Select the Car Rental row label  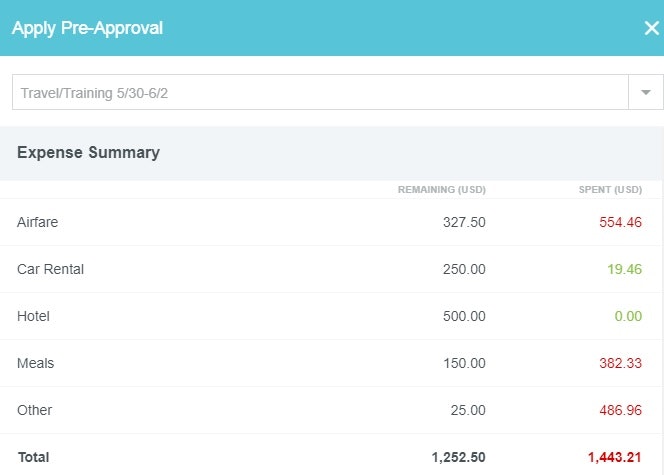pos(50,269)
